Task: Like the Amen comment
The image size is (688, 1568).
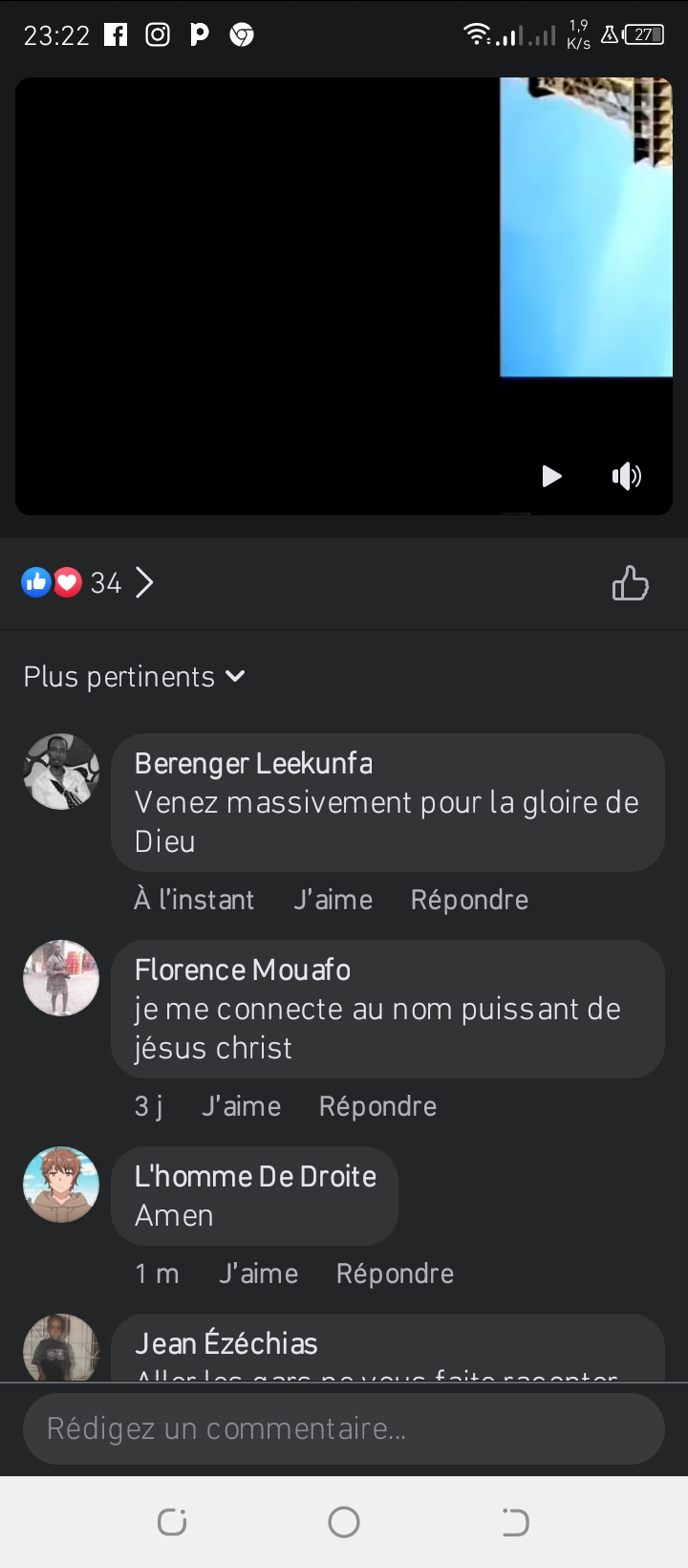Action: pos(258,1274)
